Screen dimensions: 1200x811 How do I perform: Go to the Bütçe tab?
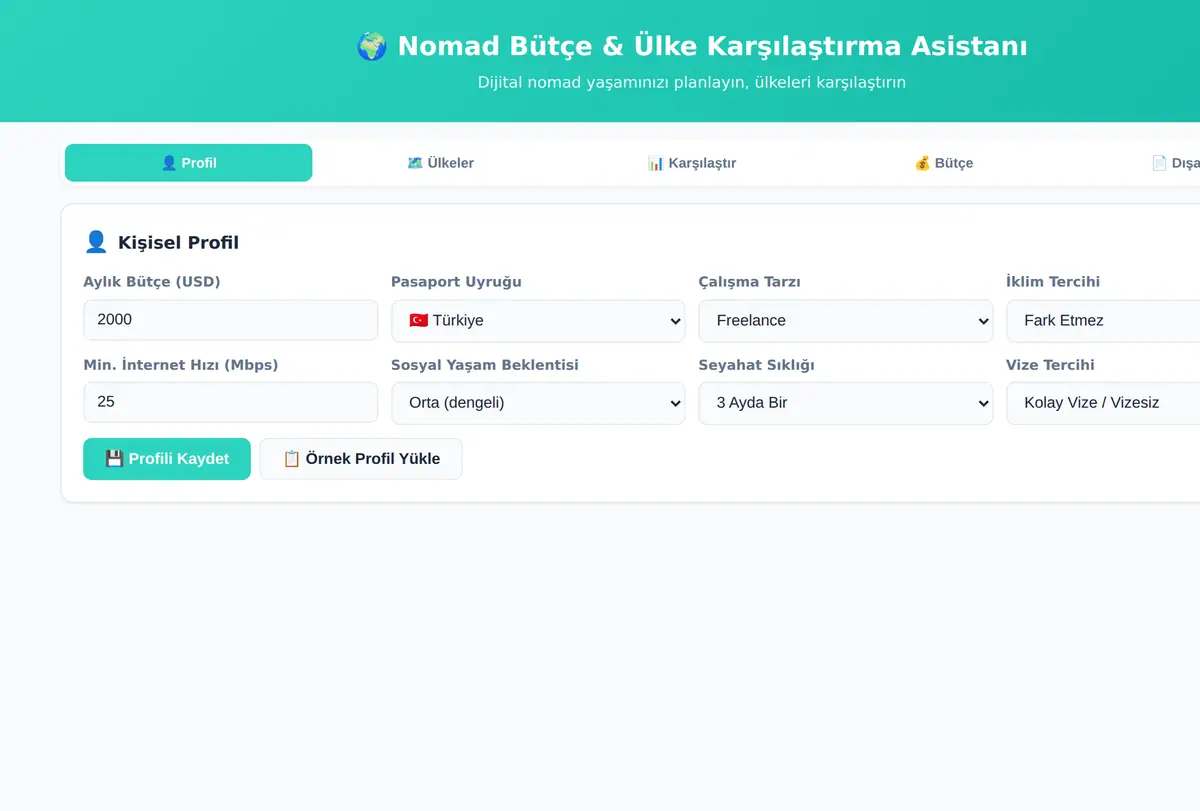(x=943, y=163)
